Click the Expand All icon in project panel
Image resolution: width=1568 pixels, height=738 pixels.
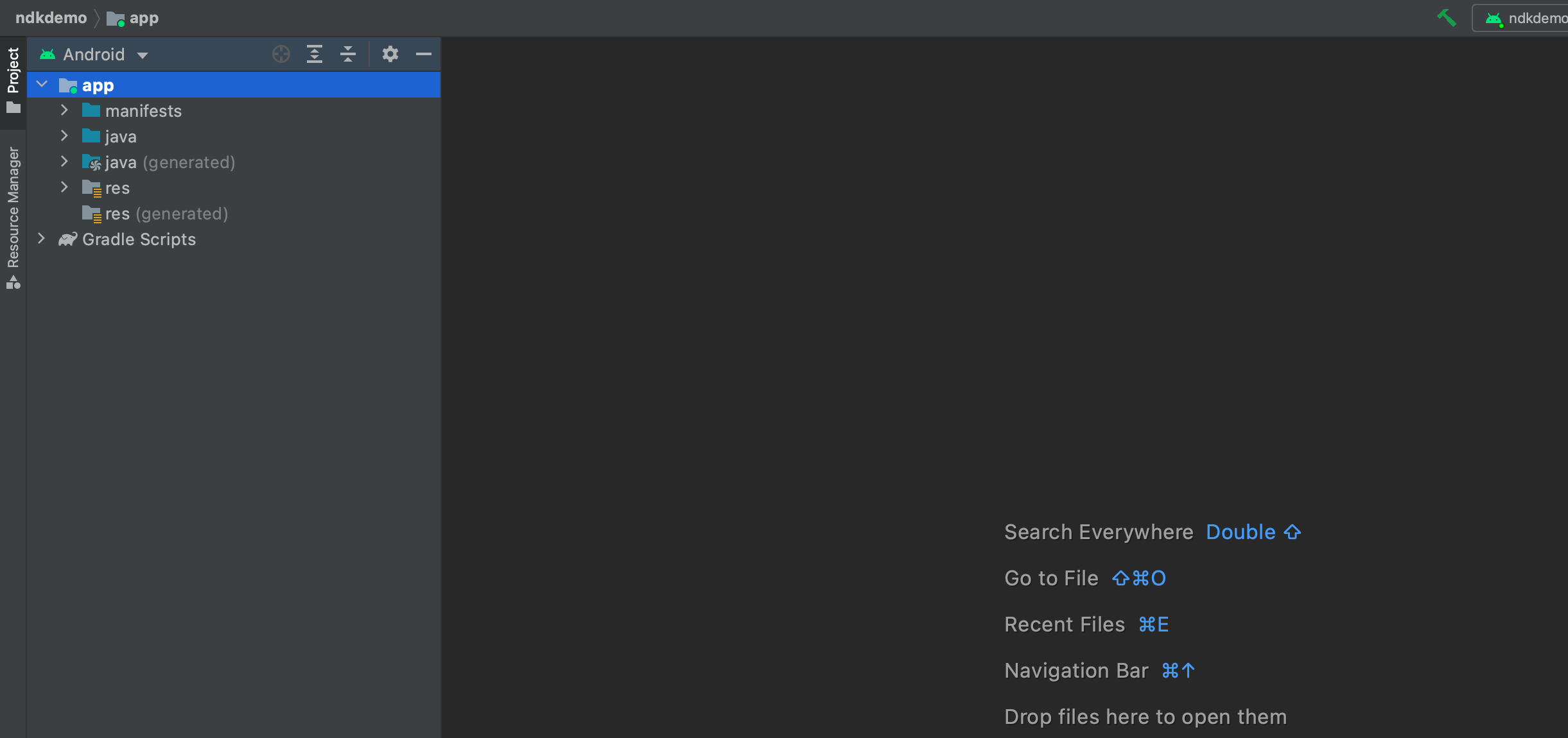pyautogui.click(x=314, y=54)
